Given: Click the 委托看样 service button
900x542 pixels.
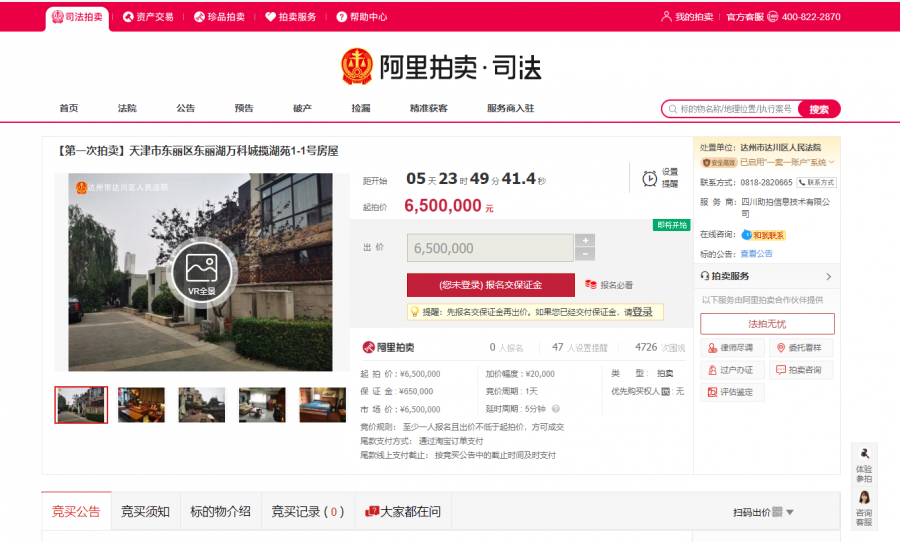Looking at the screenshot, I should coord(801,348).
